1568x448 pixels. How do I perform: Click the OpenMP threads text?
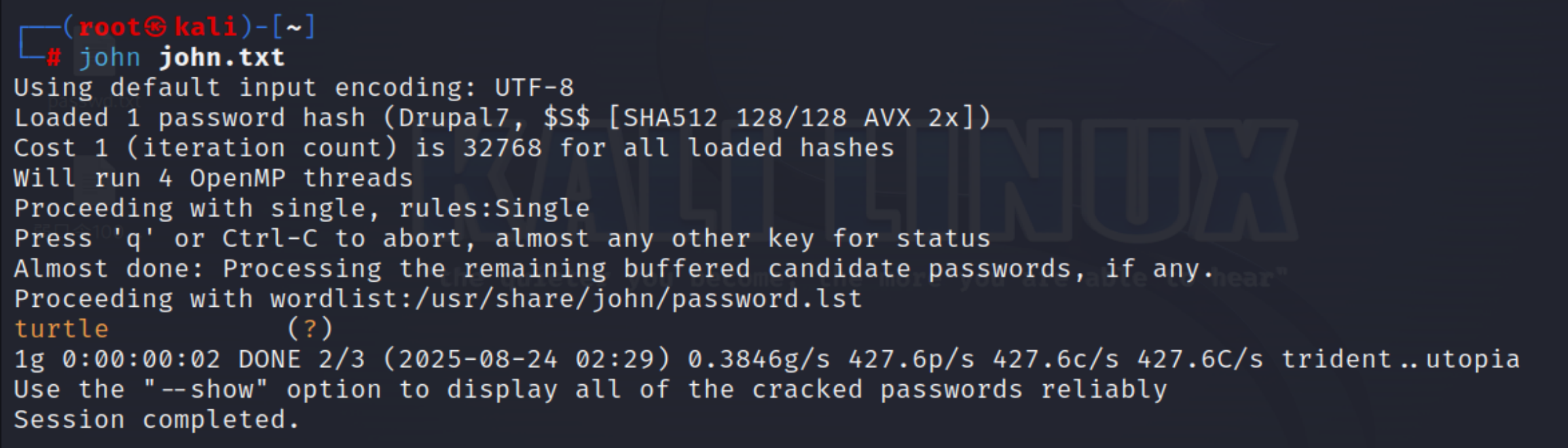coord(301,178)
